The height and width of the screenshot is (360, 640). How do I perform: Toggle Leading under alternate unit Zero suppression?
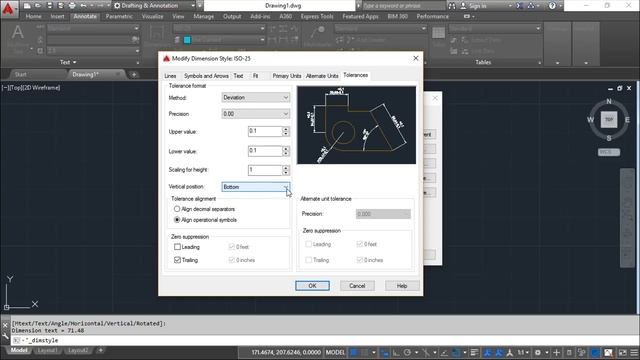click(309, 244)
